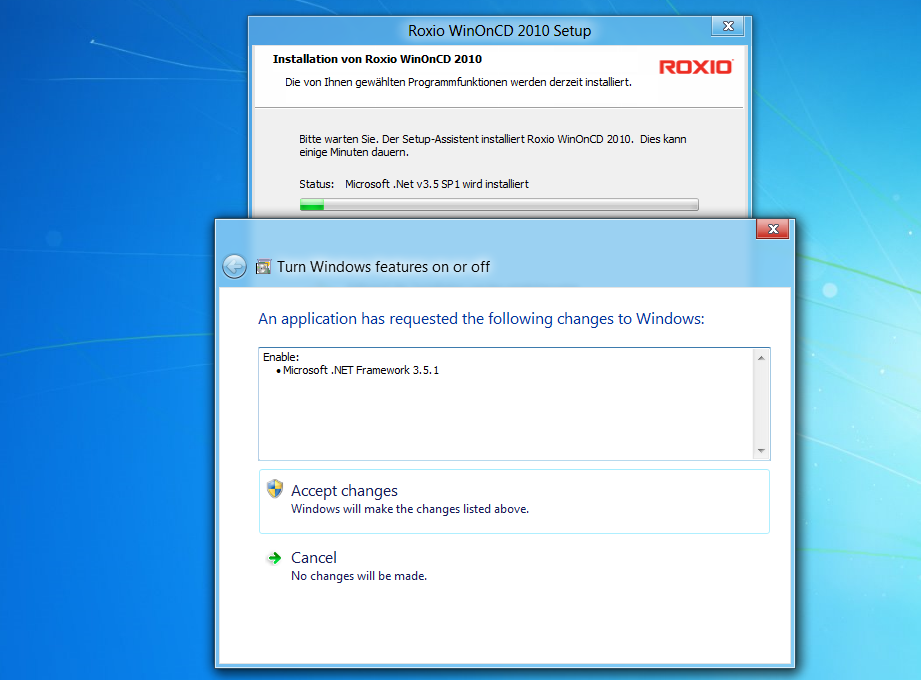Click the Roxio installation progress bar
This screenshot has height=680, width=921.
[499, 204]
